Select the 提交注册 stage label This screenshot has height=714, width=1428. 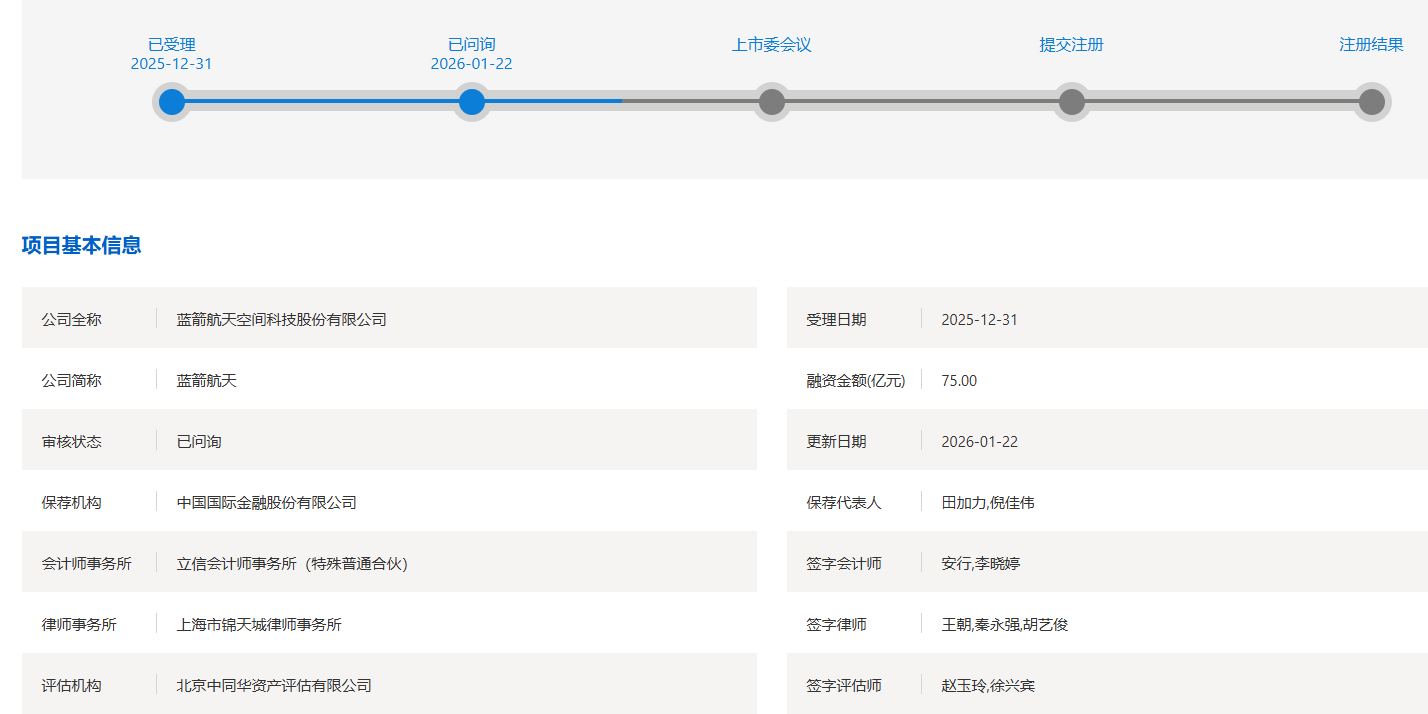coord(1071,43)
